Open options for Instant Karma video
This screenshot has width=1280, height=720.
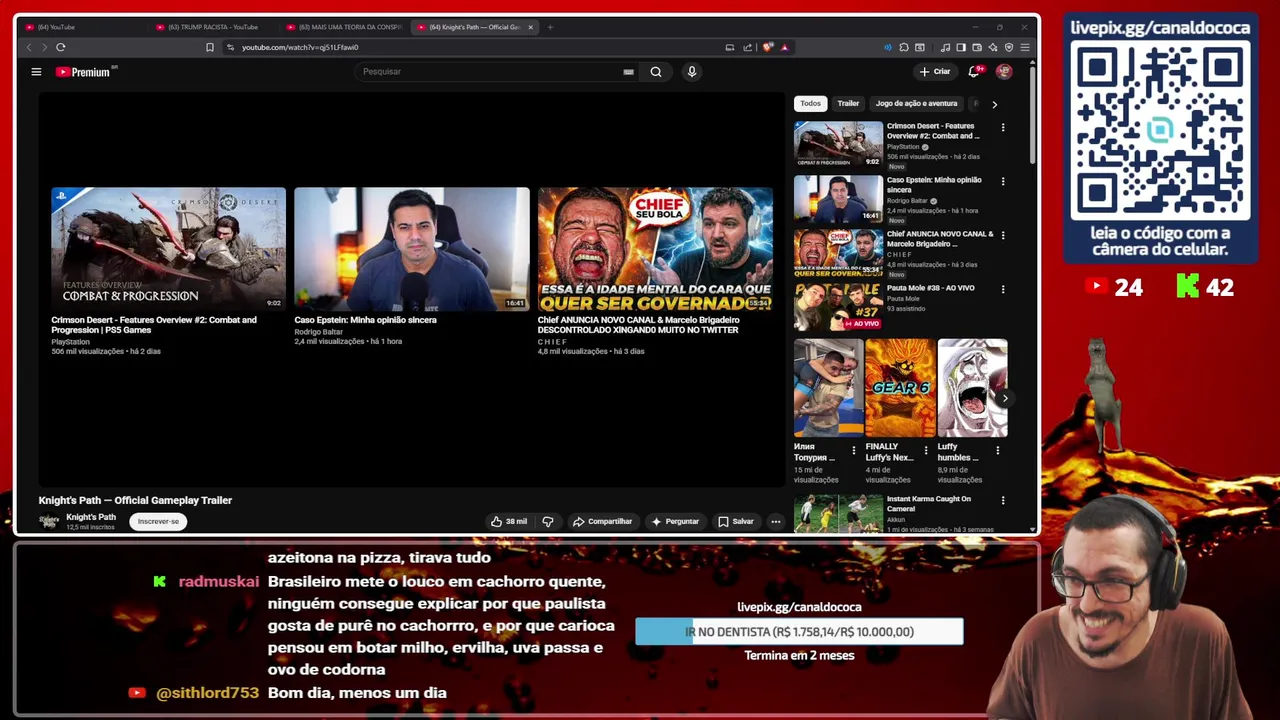click(x=1003, y=501)
